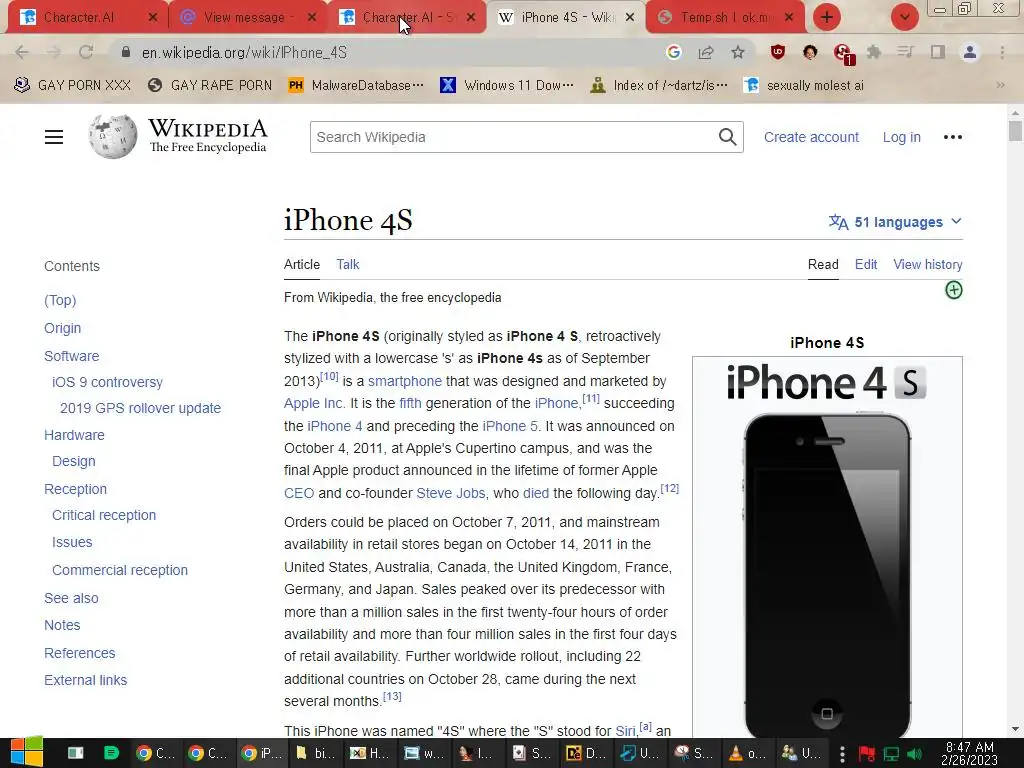The height and width of the screenshot is (768, 1024).
Task: Open a new tab with the plus button
Action: click(x=827, y=17)
